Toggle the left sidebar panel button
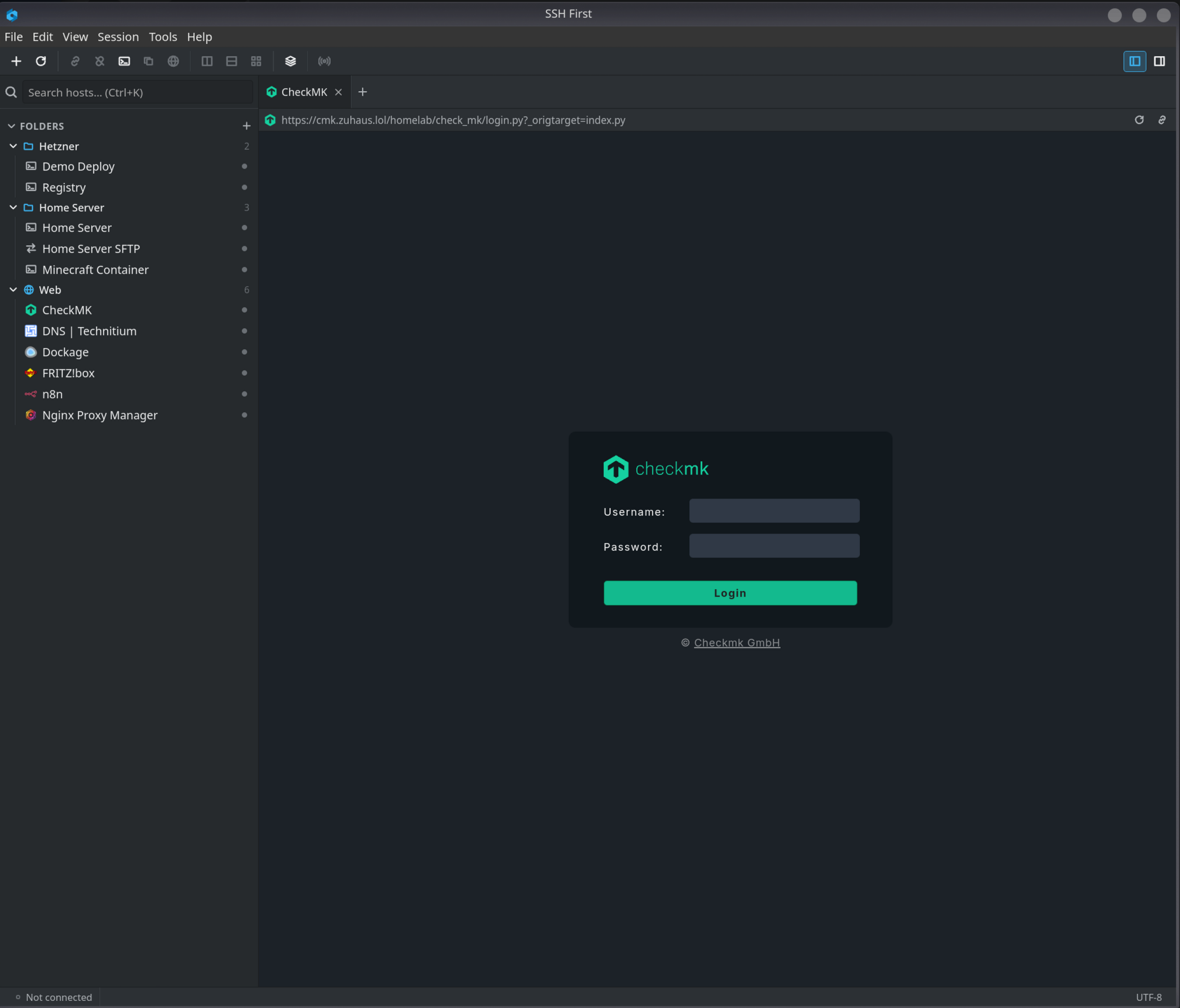 tap(1134, 61)
